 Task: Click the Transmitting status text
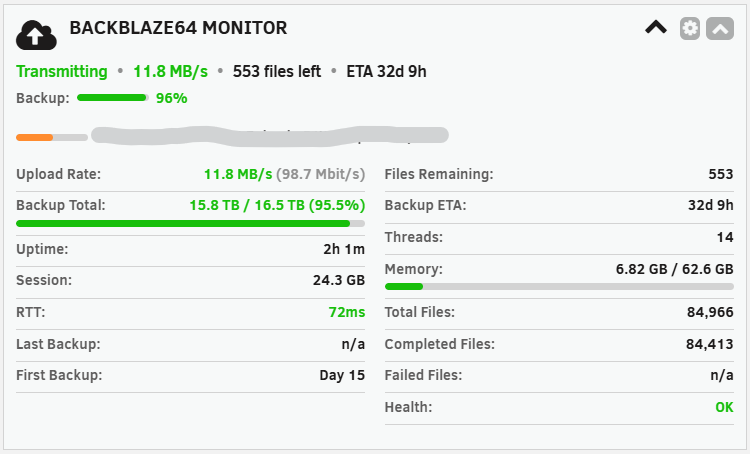(x=62, y=71)
